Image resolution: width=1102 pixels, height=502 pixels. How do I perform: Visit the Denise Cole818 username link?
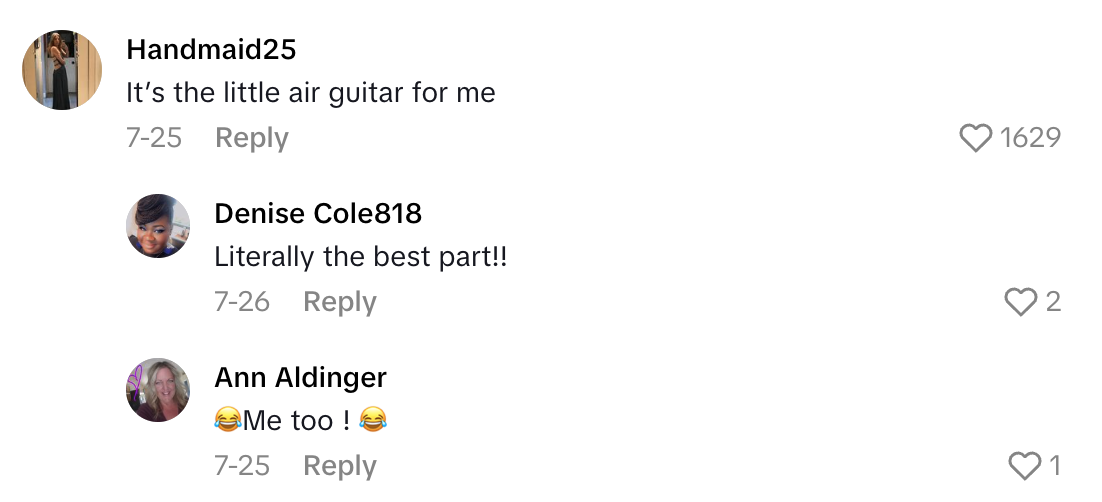[318, 213]
